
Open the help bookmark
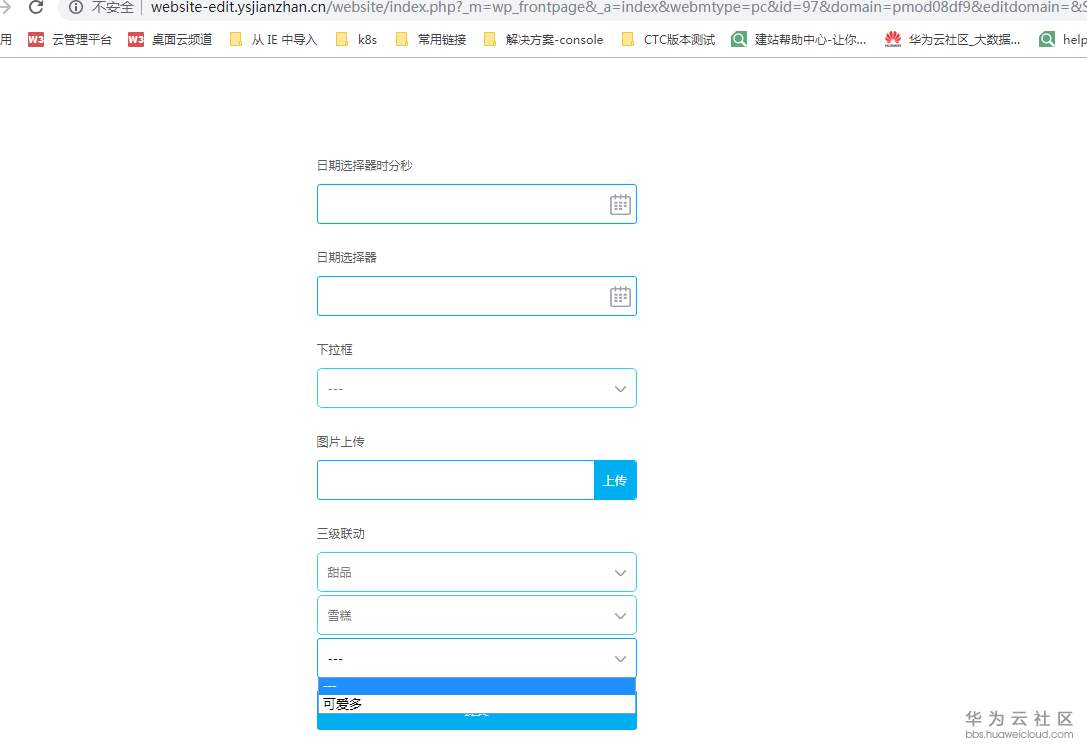pyautogui.click(x=1063, y=40)
